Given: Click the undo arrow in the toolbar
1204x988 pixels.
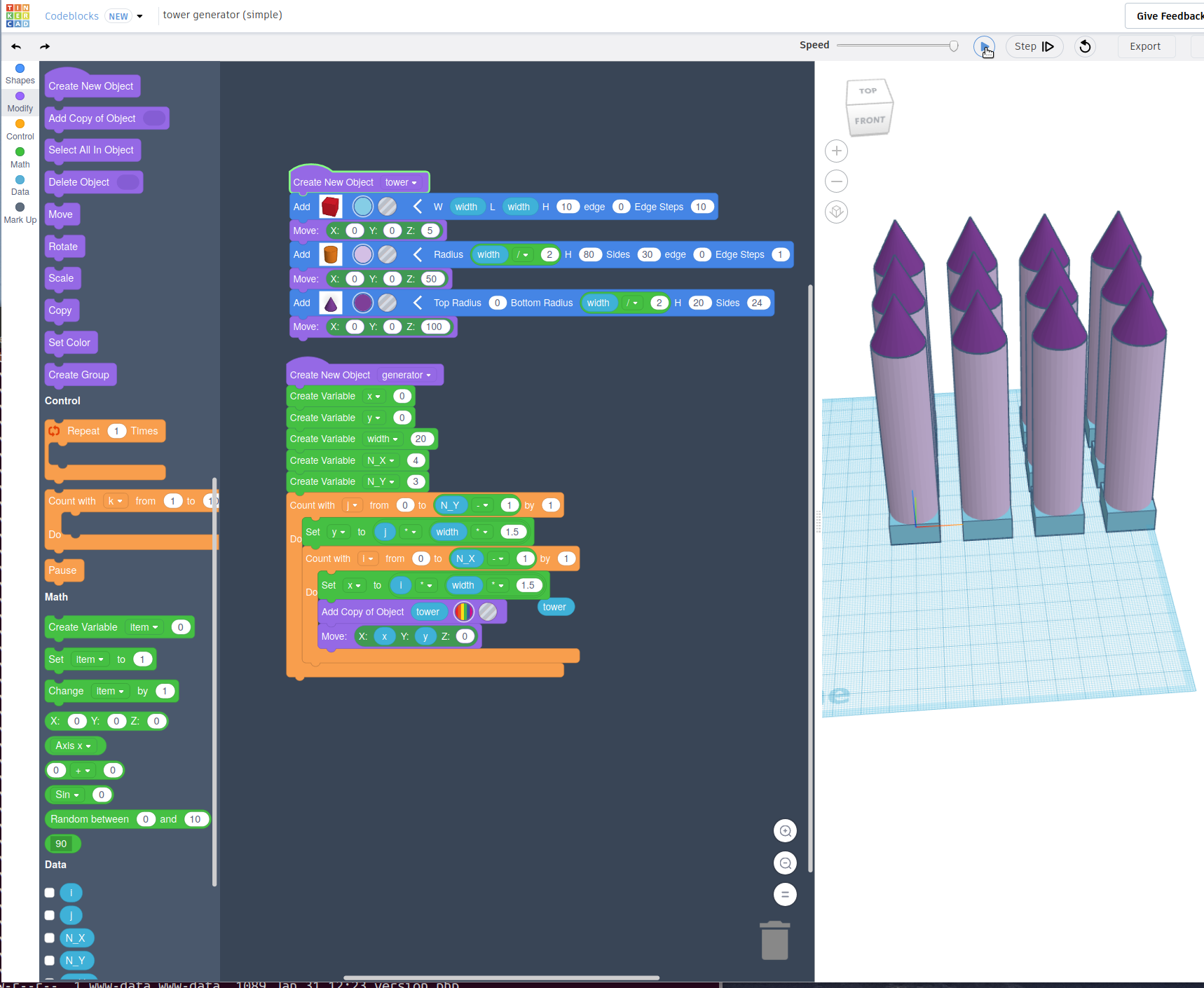Looking at the screenshot, I should pos(16,46).
